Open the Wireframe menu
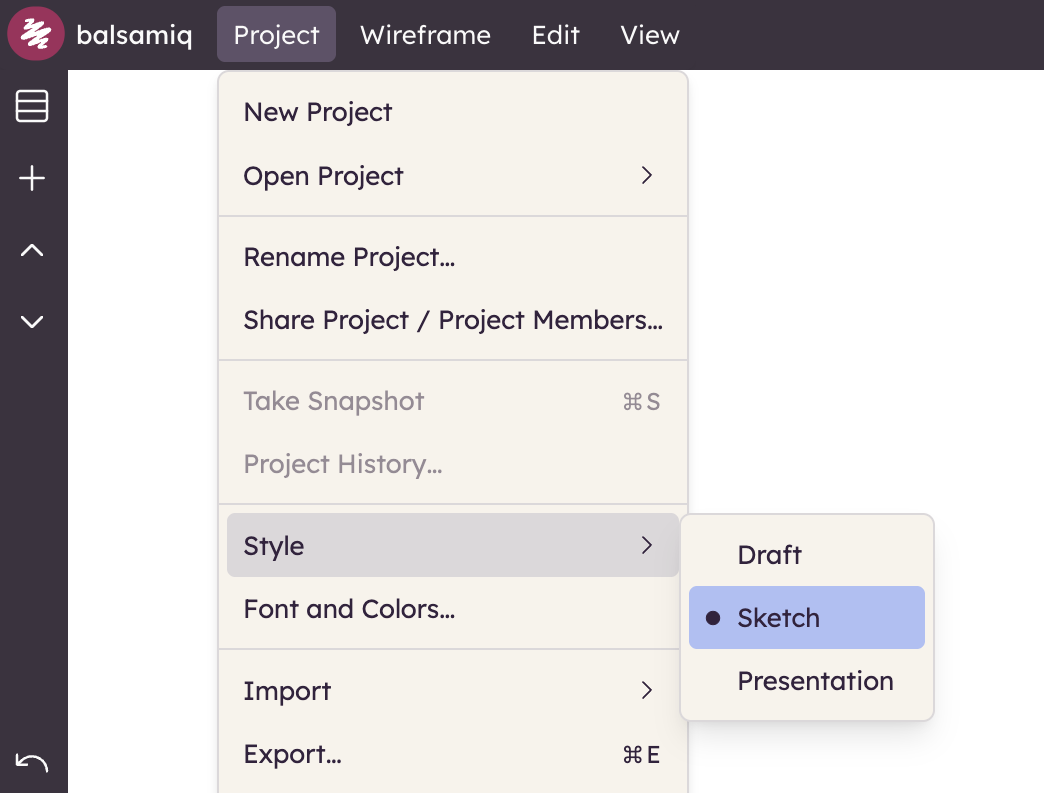 425,35
